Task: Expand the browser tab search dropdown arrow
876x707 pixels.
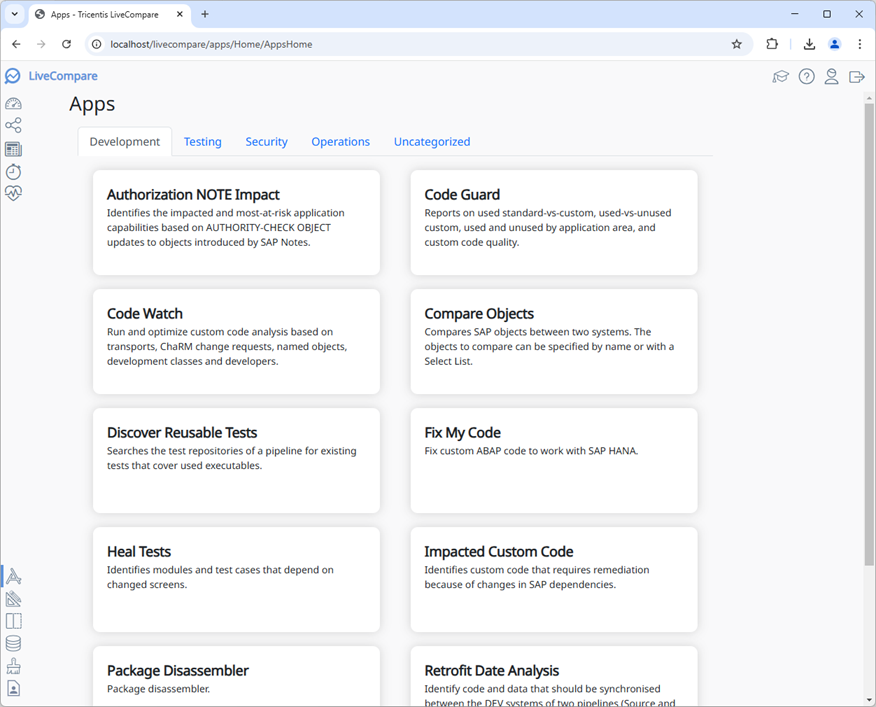Action: point(15,14)
